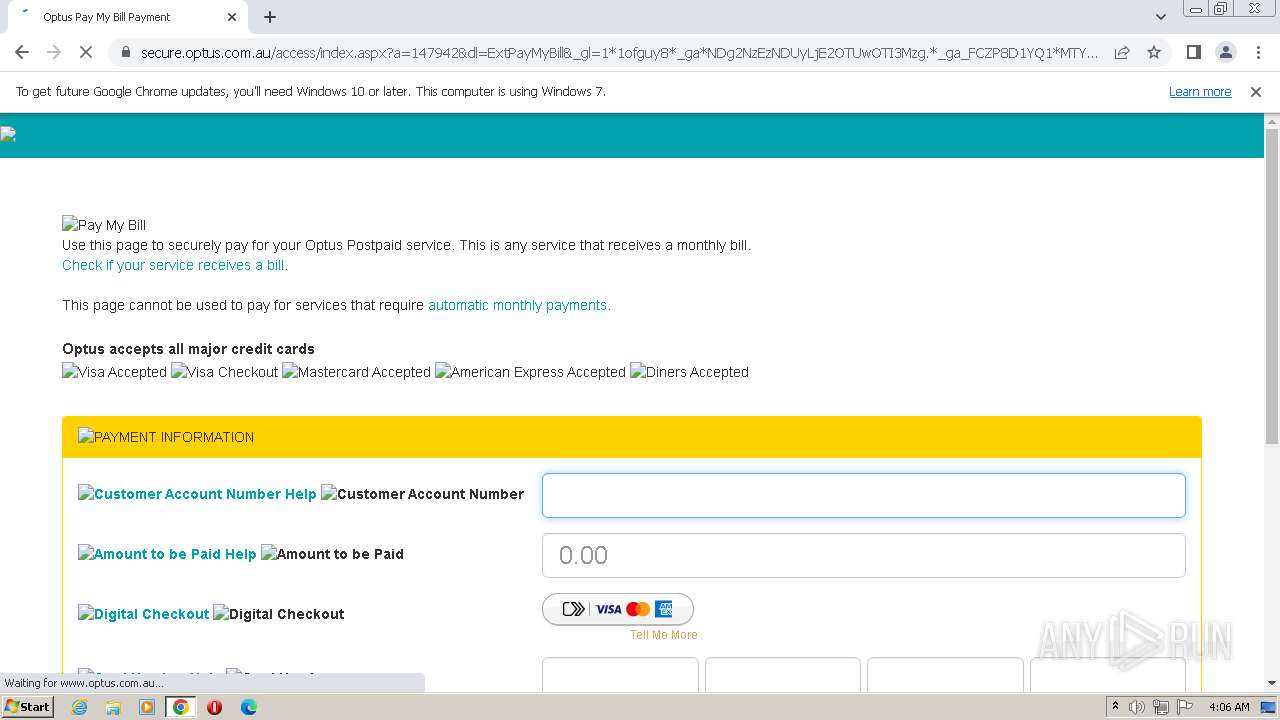Click the Diners Accepted image
The width and height of the screenshot is (1280, 720).
coord(689,372)
